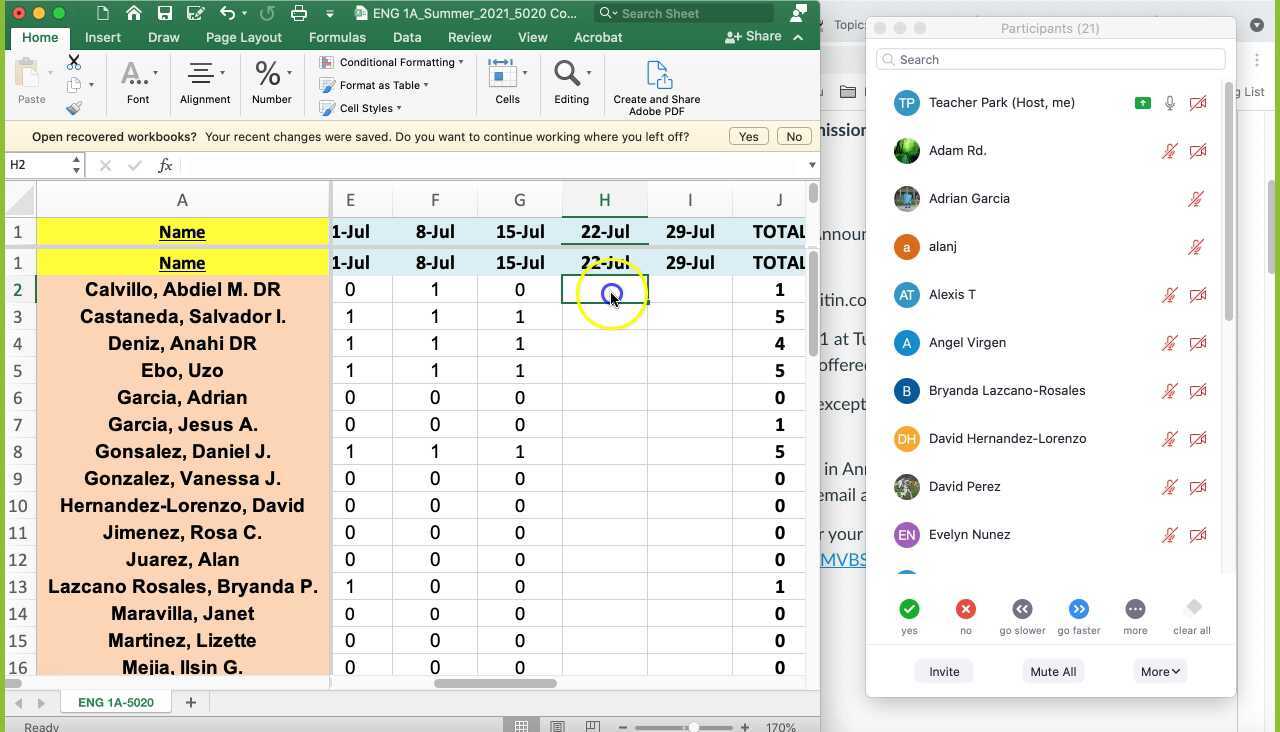Click the Save icon in title bar

[165, 14]
